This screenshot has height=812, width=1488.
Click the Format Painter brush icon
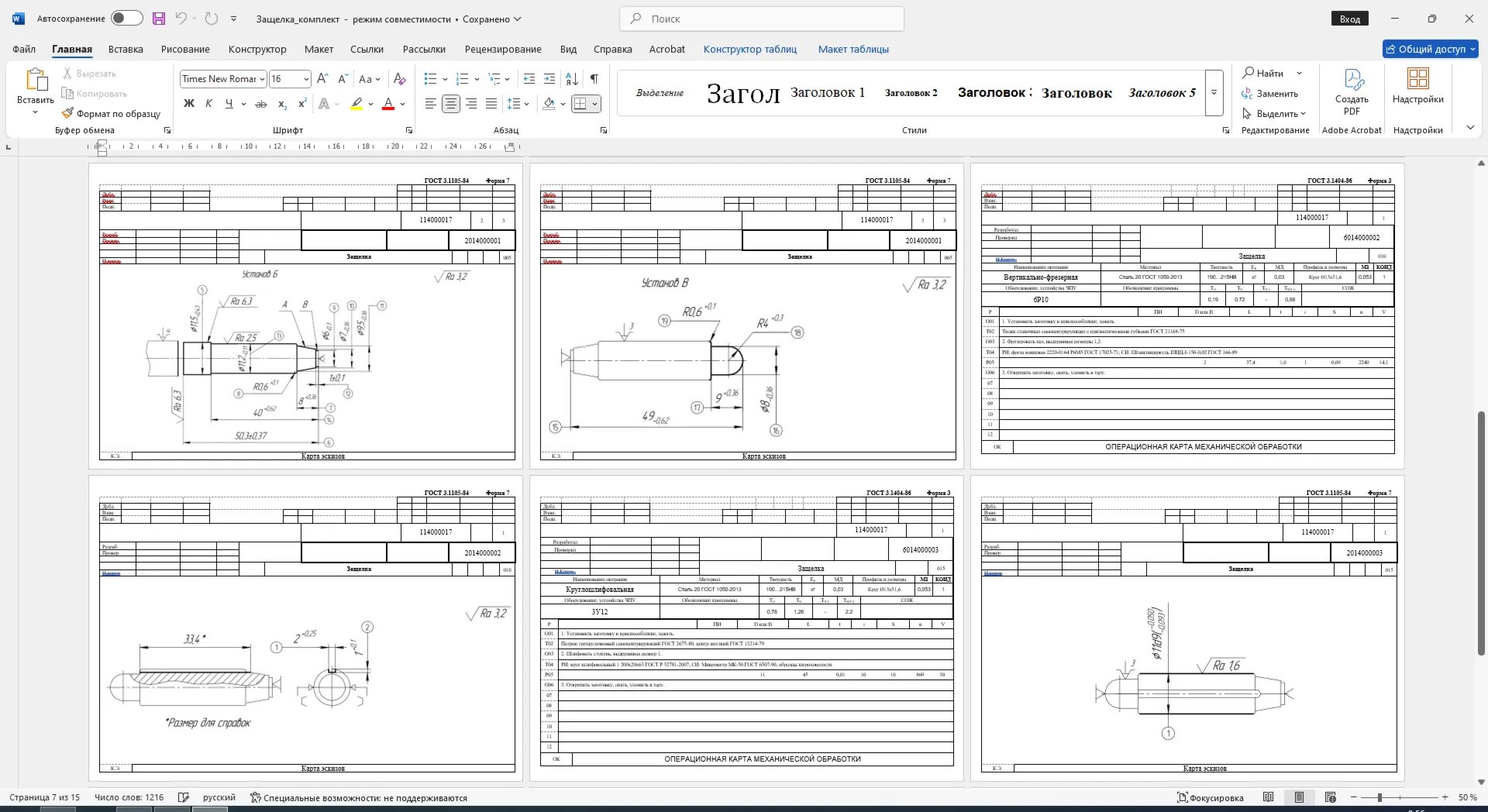click(x=68, y=113)
